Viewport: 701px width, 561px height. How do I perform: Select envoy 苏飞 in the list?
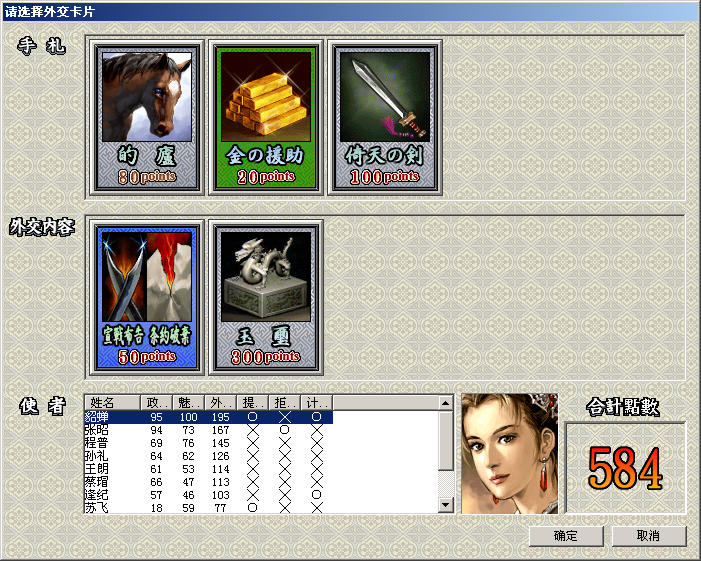208,507
